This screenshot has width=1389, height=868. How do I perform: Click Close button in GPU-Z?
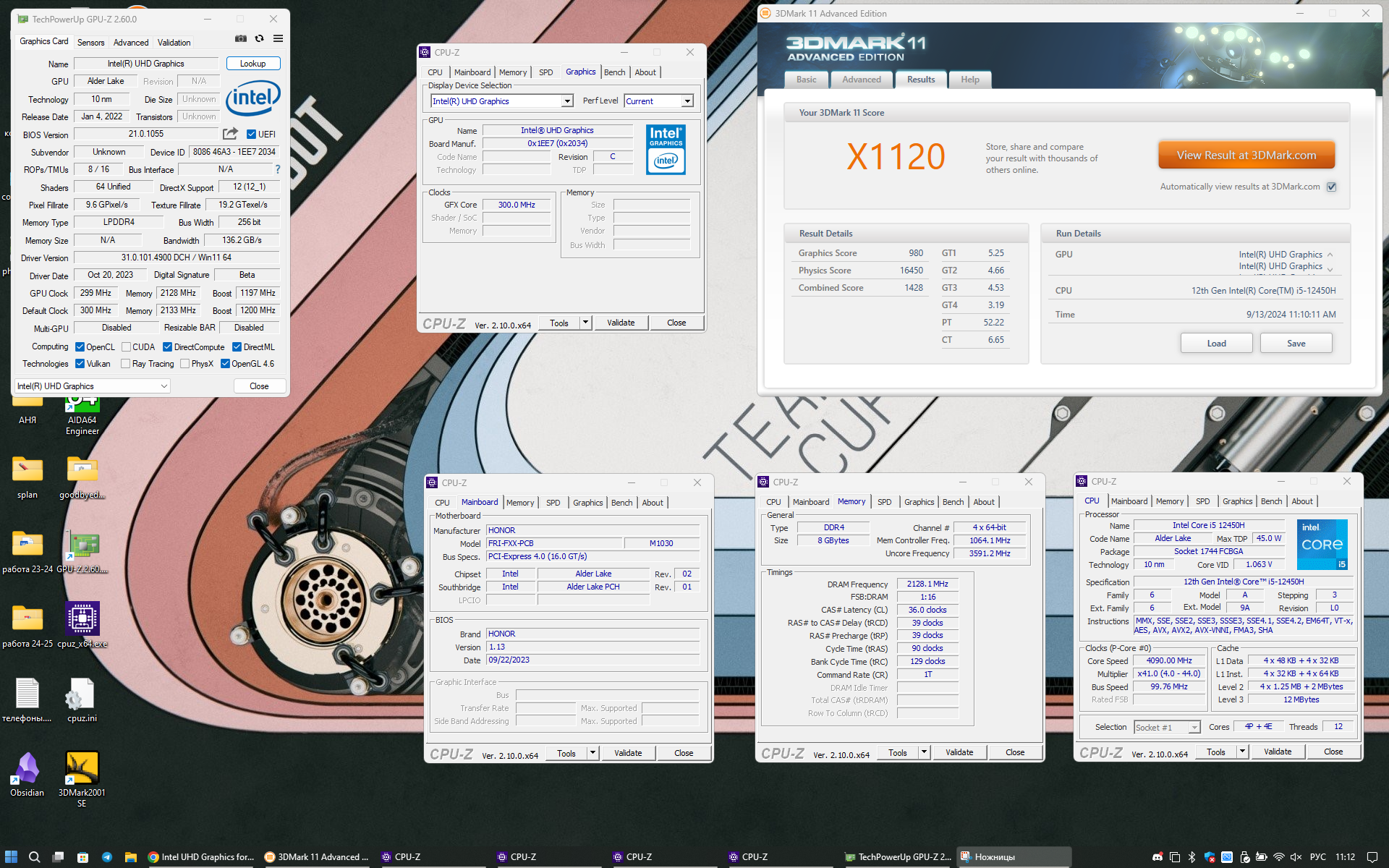(x=259, y=386)
